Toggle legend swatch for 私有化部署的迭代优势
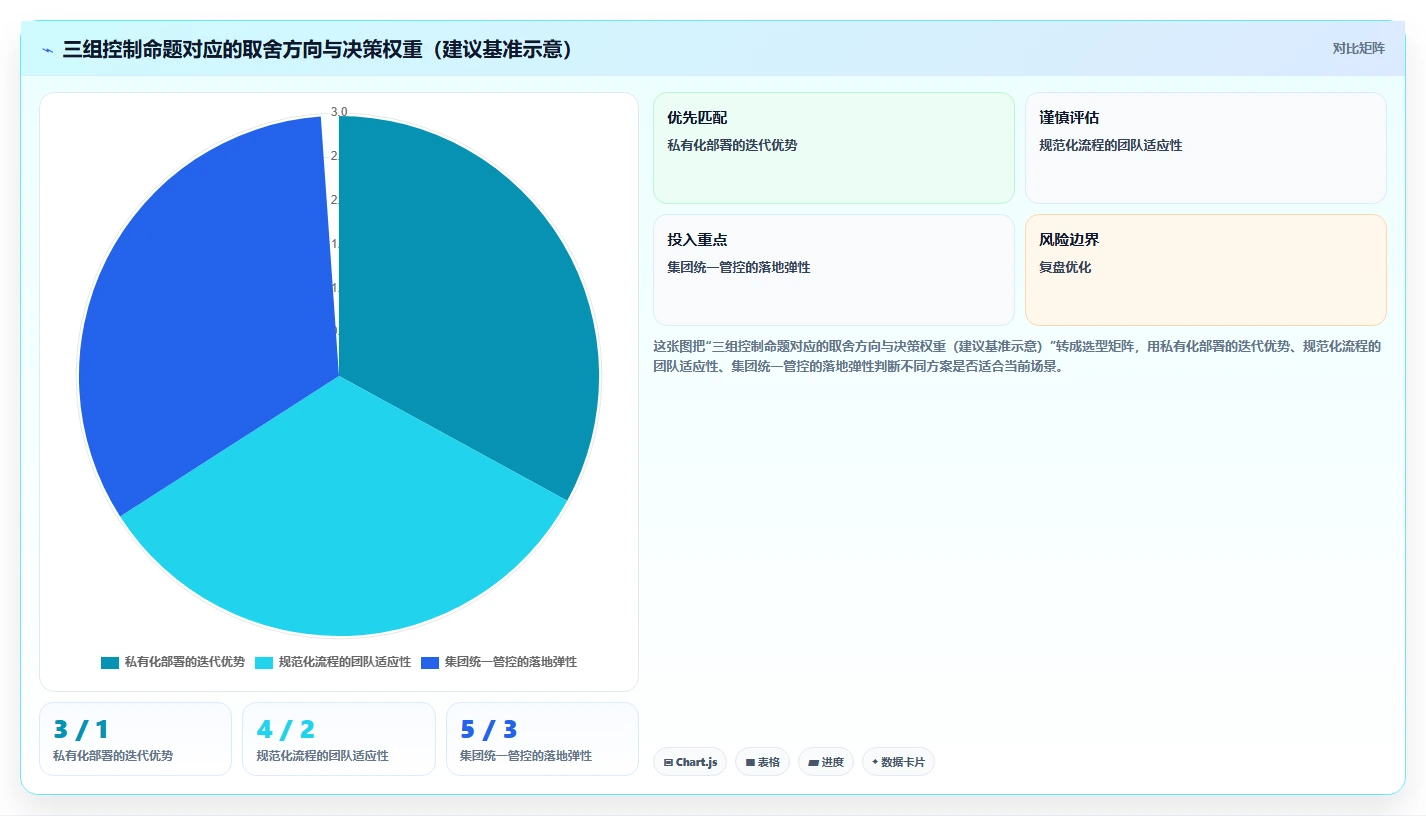 110,662
